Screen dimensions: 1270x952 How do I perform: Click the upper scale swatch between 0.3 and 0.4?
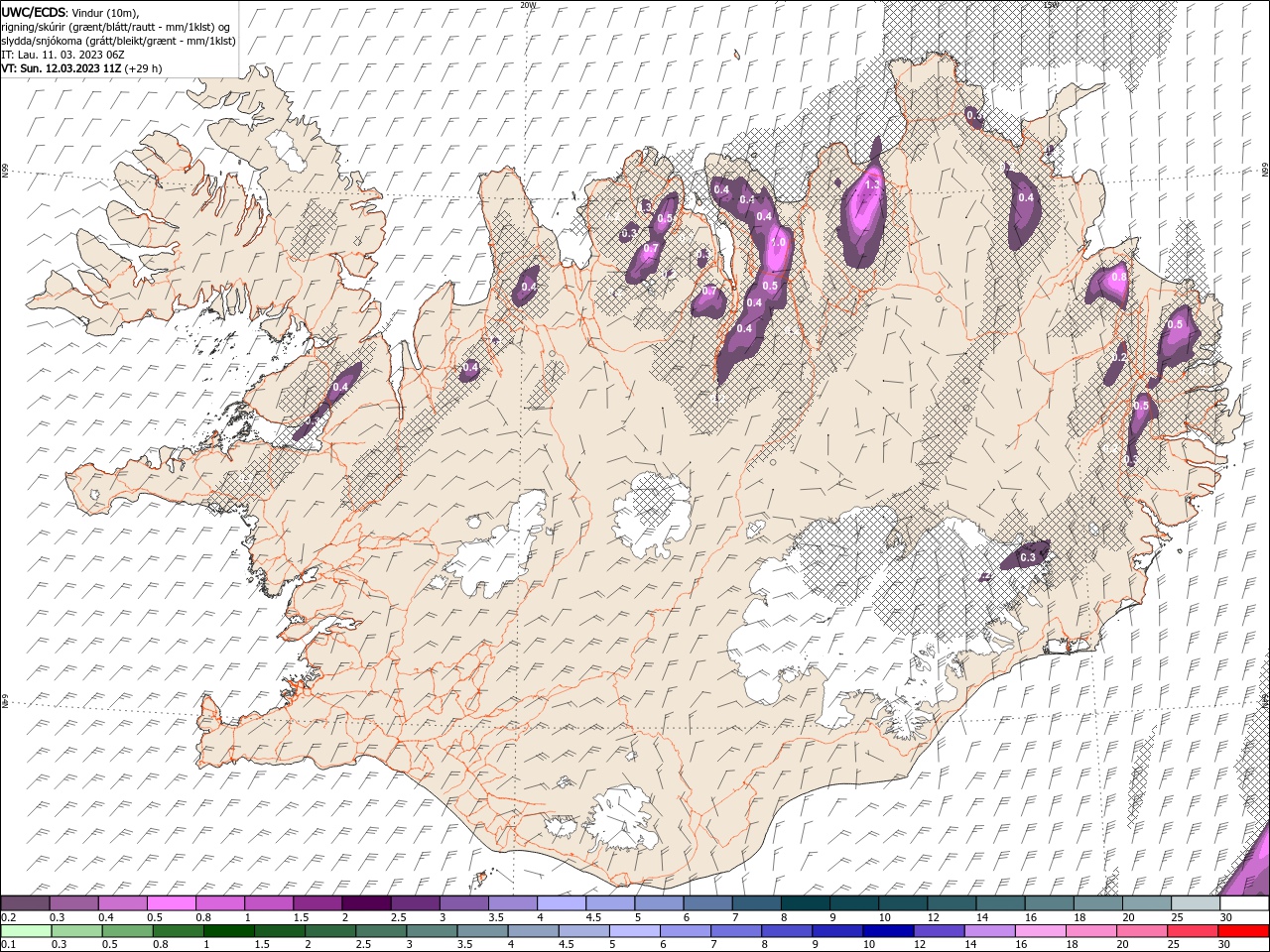(x=74, y=903)
